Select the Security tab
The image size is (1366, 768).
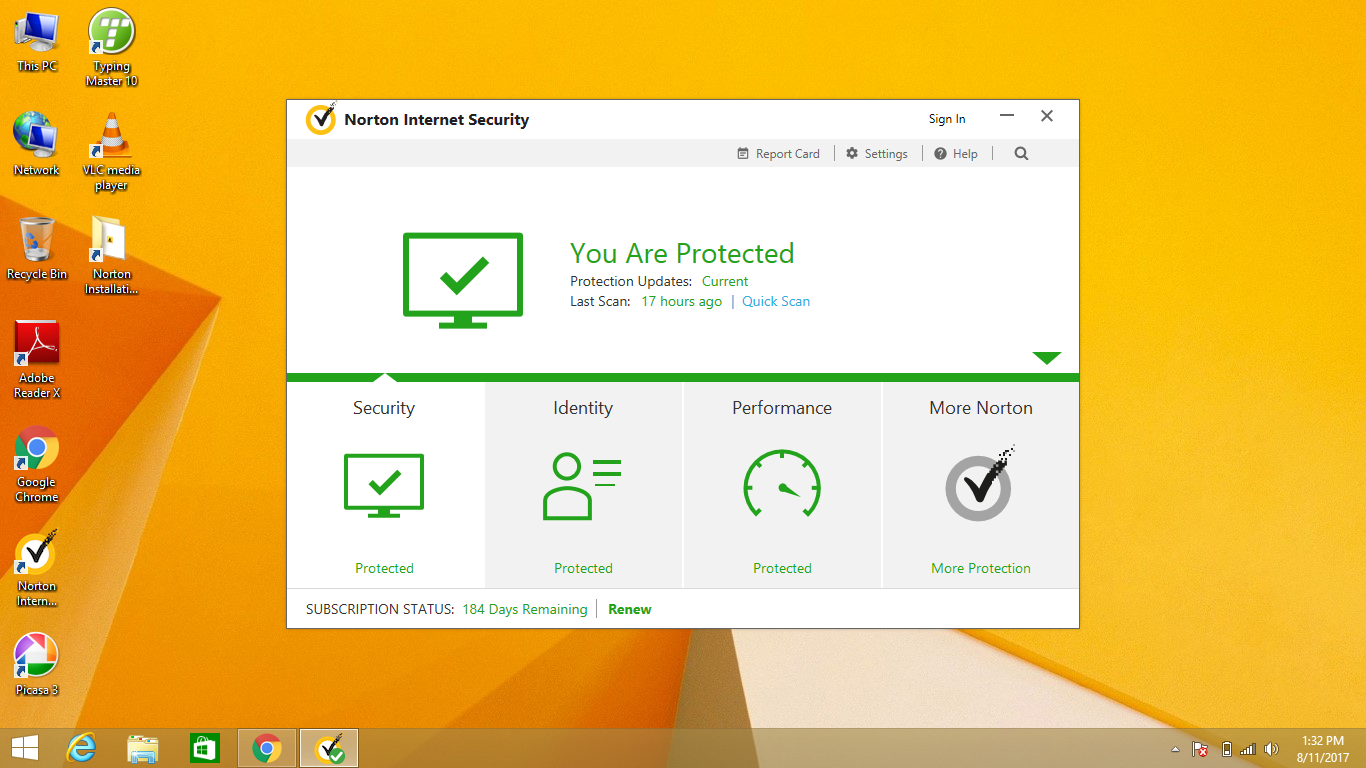pyautogui.click(x=385, y=485)
